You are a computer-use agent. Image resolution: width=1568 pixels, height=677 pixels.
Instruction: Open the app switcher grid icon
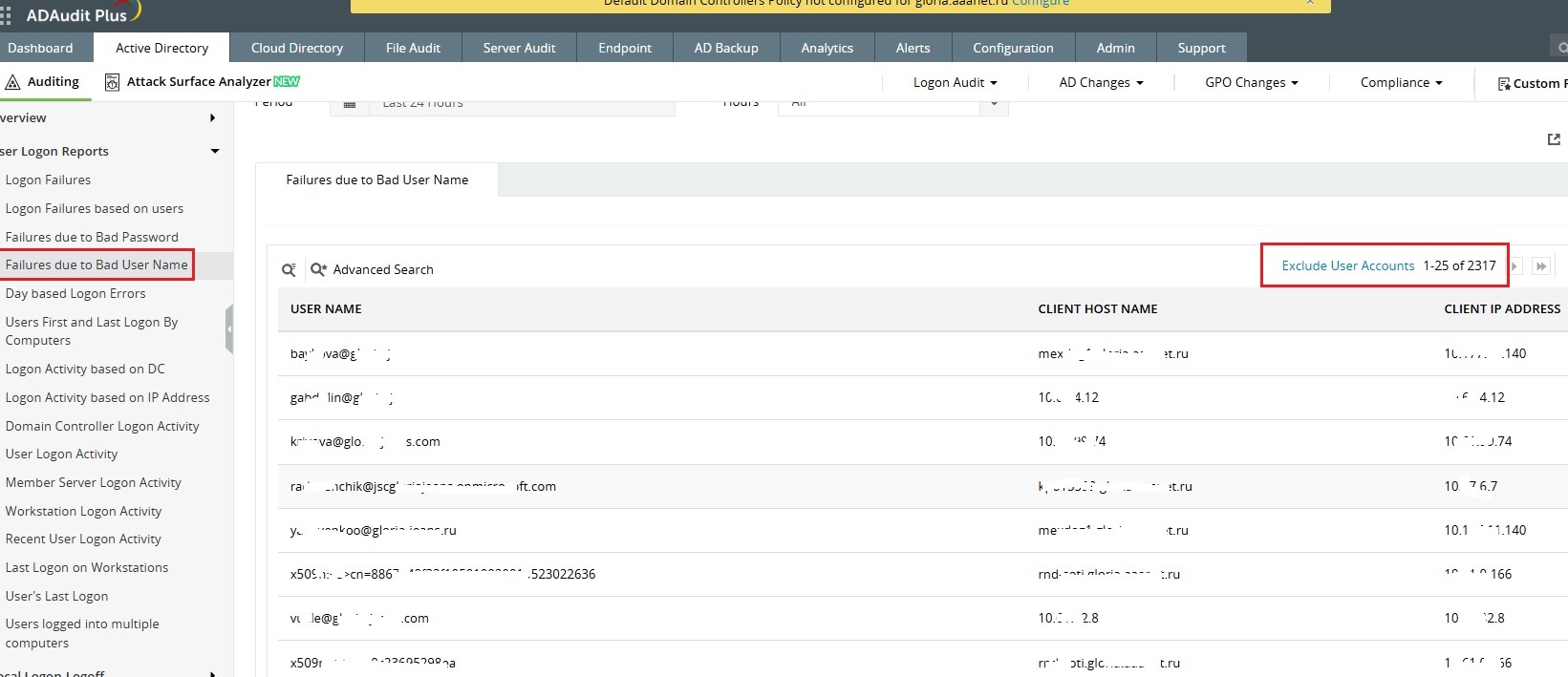tap(6, 15)
